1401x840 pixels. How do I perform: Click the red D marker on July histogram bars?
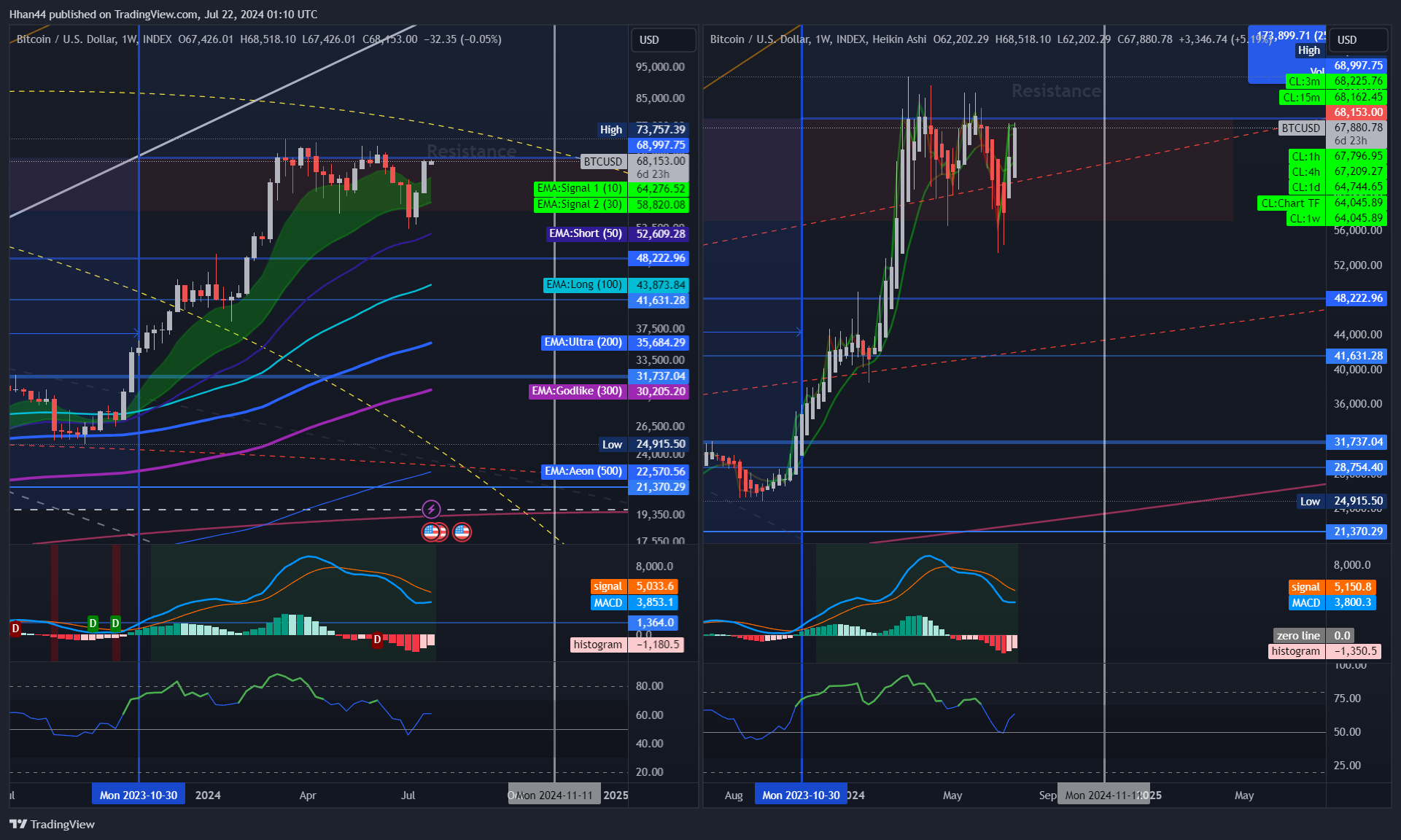pyautogui.click(x=377, y=639)
